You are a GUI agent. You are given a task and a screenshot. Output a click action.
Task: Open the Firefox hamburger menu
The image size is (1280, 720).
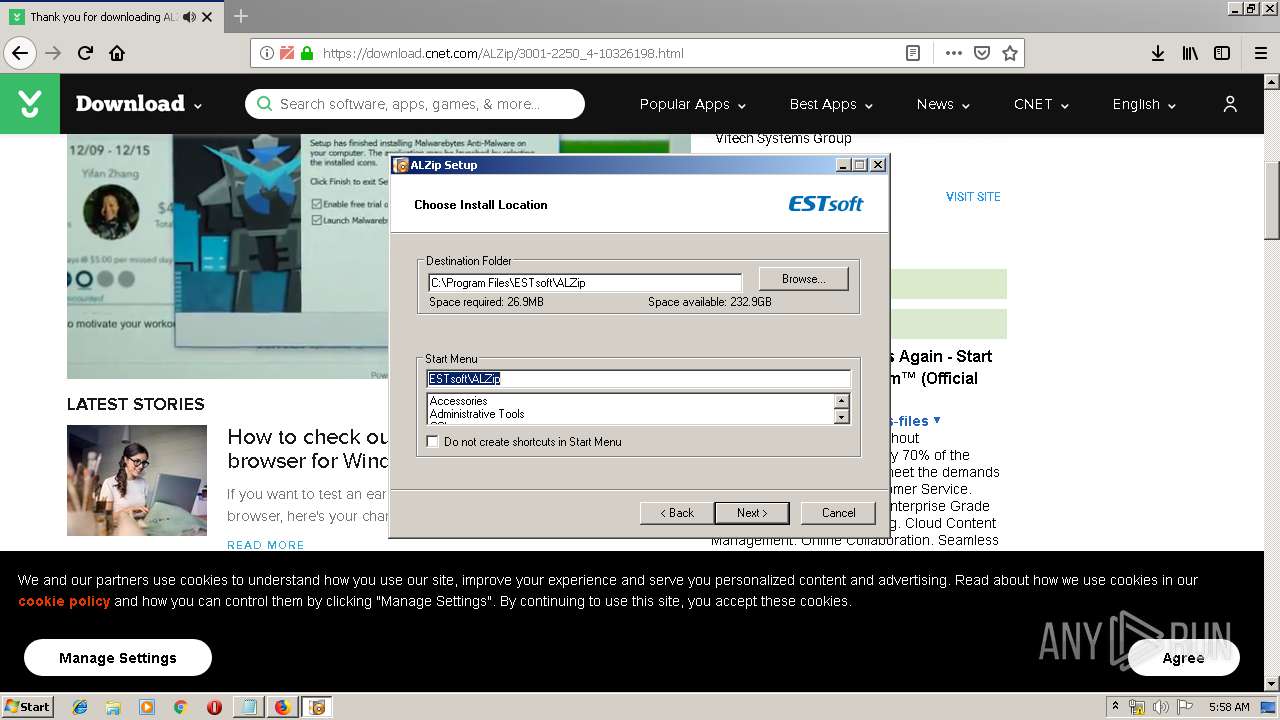click(1261, 53)
